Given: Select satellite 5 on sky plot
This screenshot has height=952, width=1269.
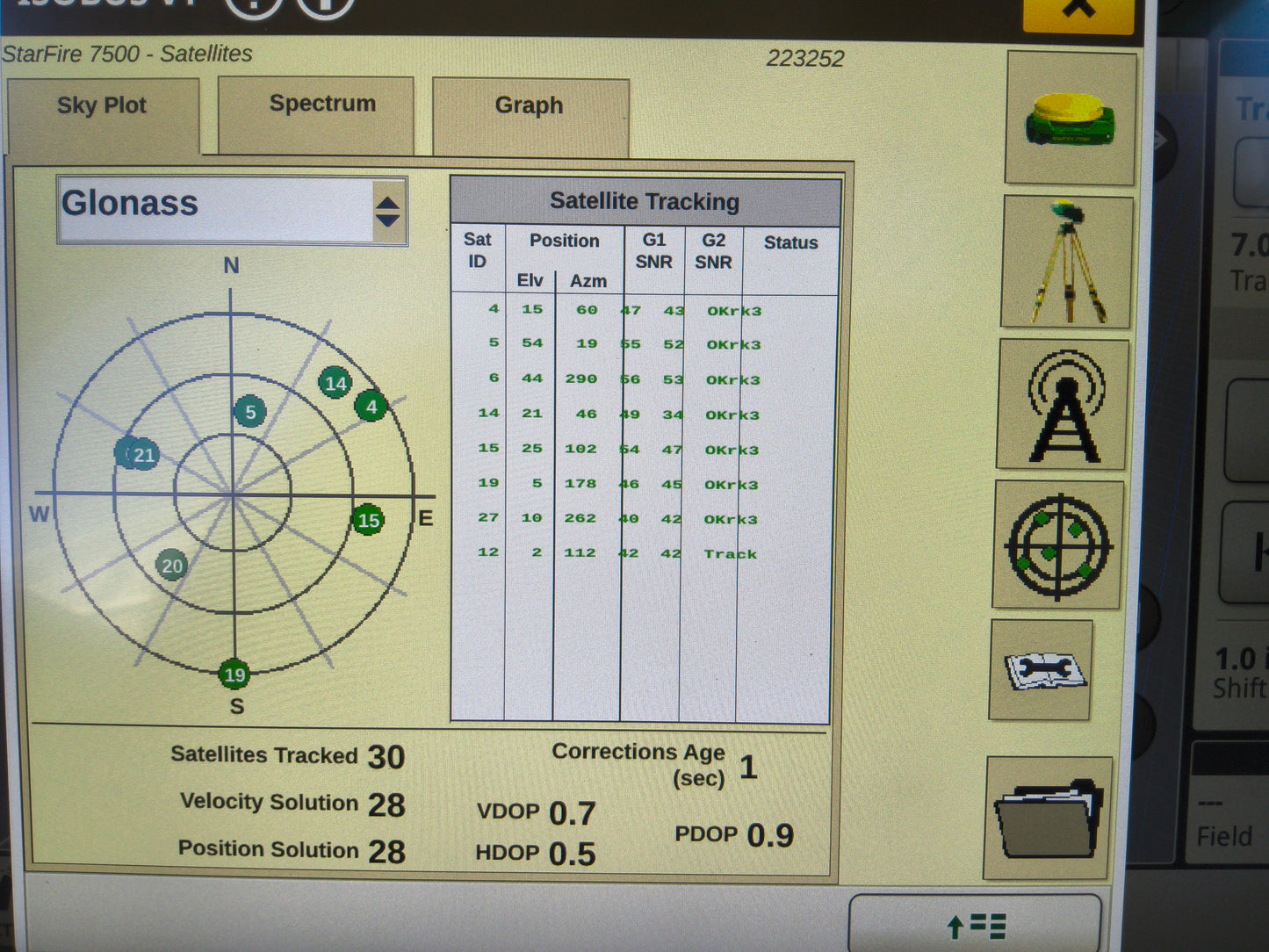Looking at the screenshot, I should click(250, 412).
